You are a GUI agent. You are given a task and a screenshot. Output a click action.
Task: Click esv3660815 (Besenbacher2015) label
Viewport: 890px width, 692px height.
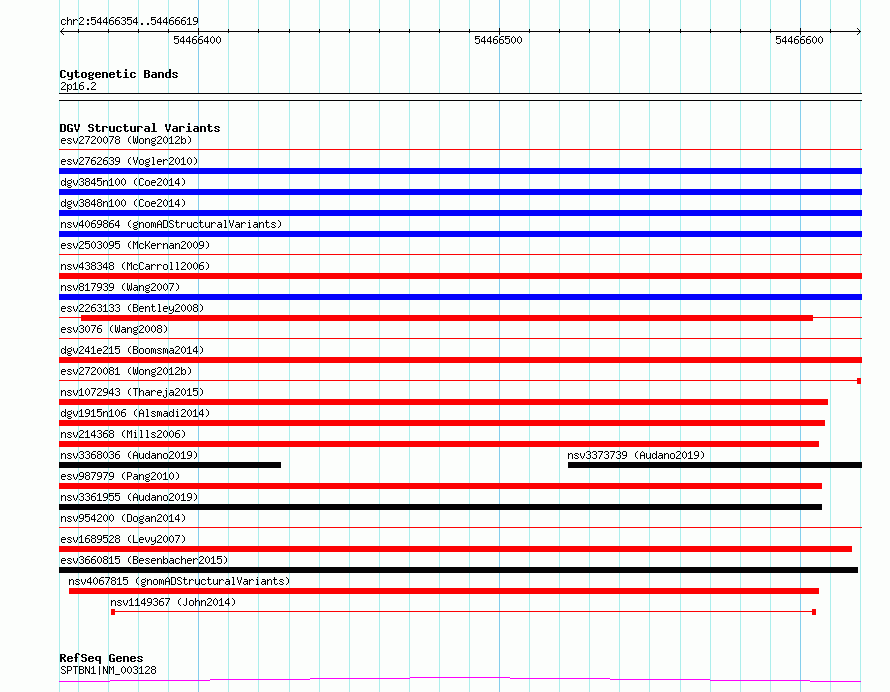click(x=144, y=560)
